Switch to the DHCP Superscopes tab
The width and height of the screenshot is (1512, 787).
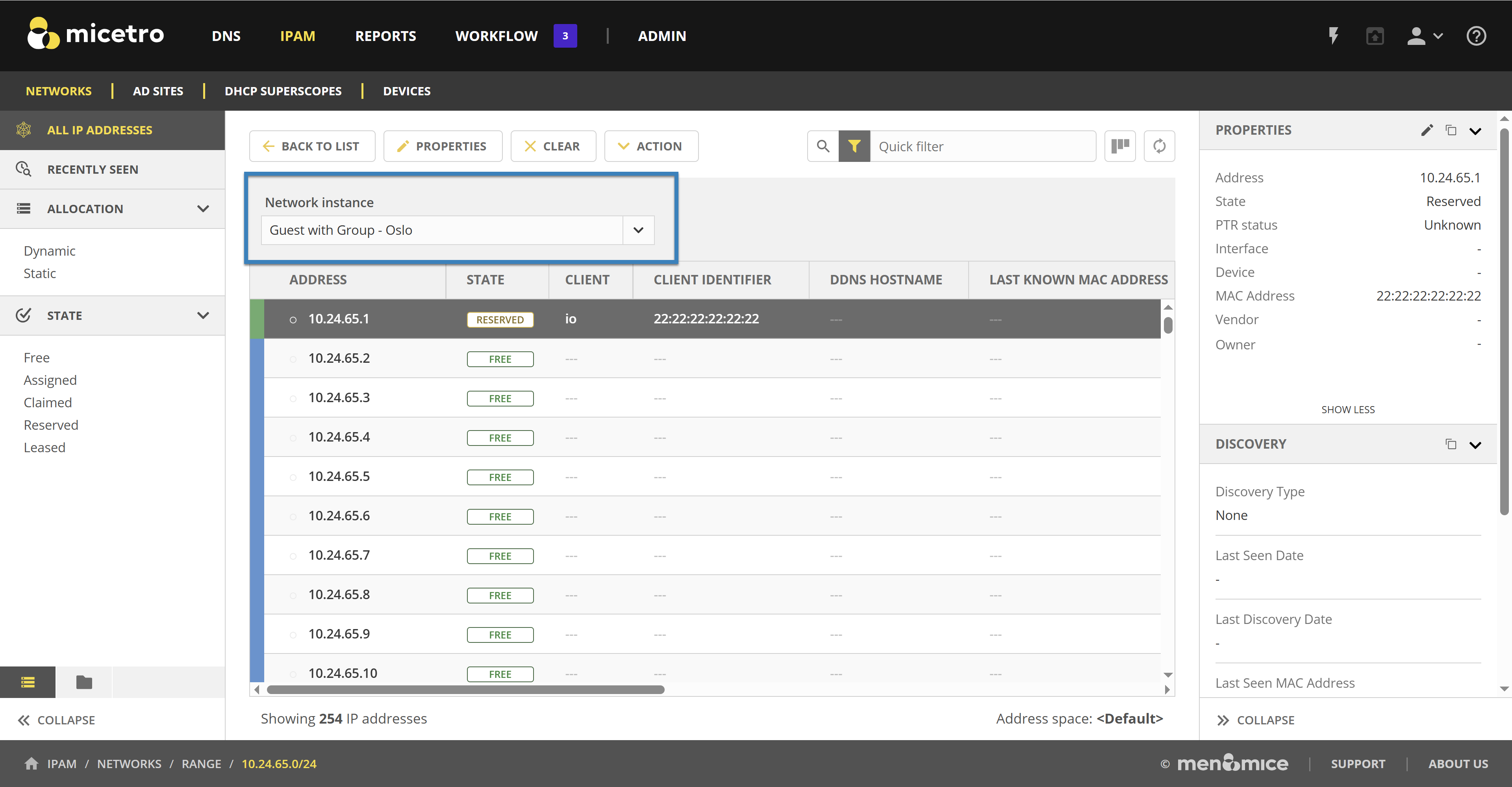pyautogui.click(x=283, y=91)
